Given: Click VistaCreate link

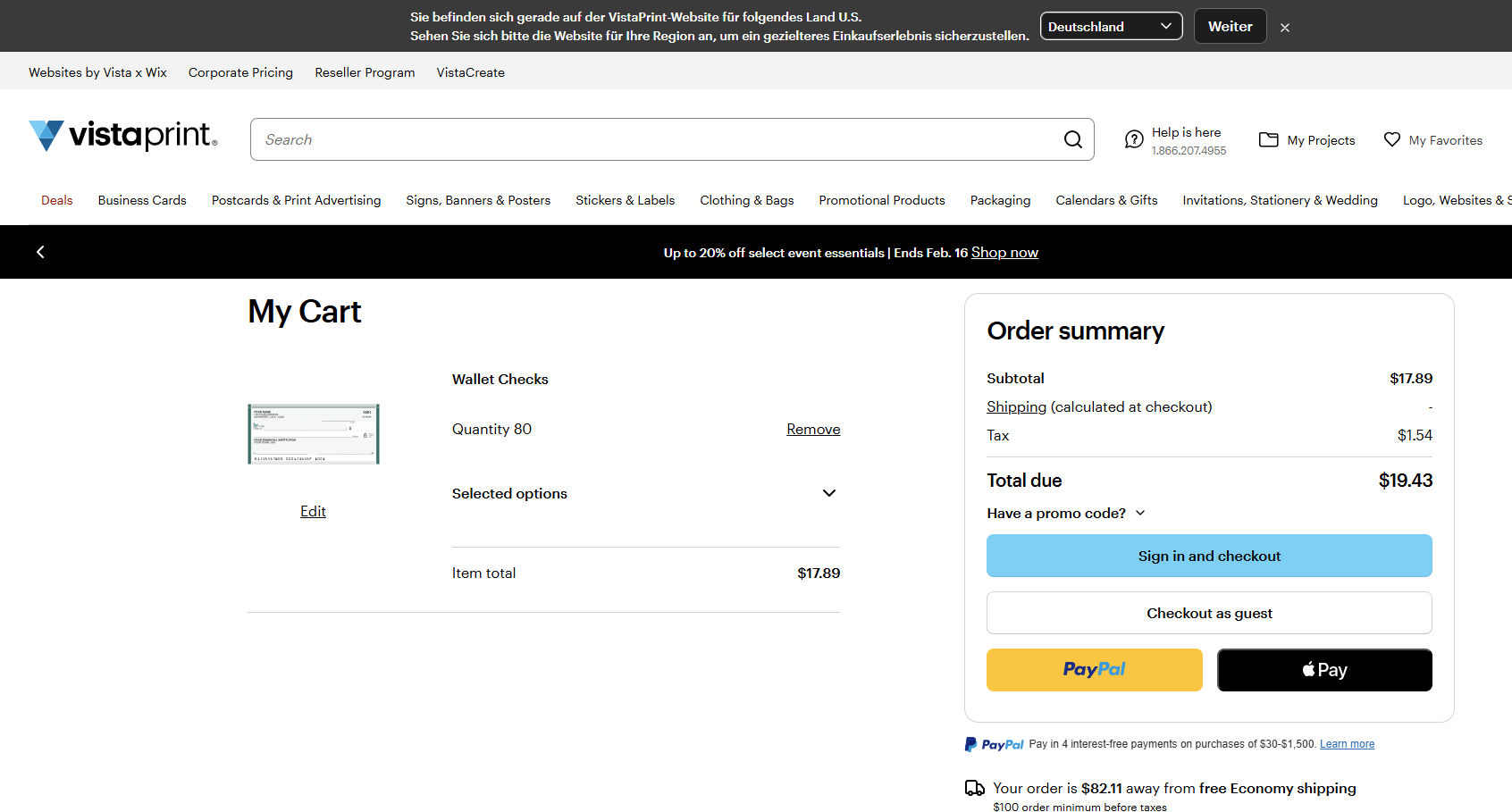Looking at the screenshot, I should [471, 72].
